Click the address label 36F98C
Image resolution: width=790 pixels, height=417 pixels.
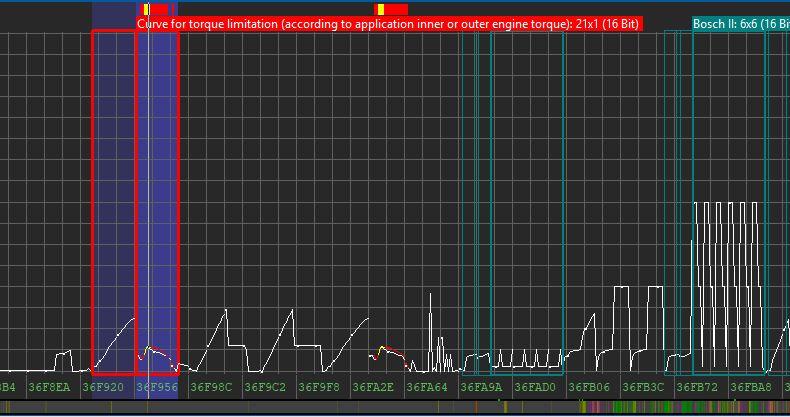click(211, 387)
